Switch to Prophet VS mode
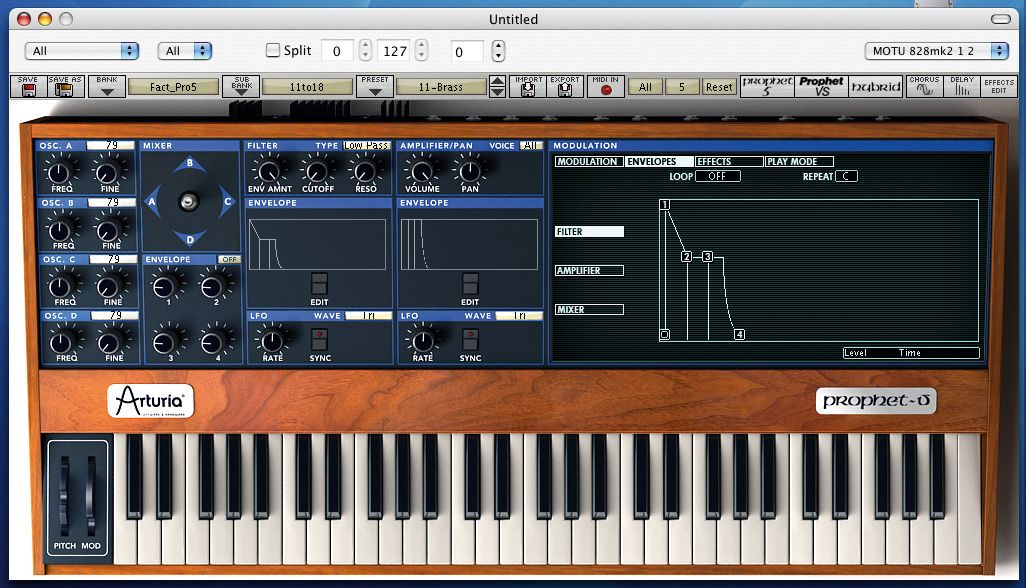Screen dimensions: 1026x588 821,86
